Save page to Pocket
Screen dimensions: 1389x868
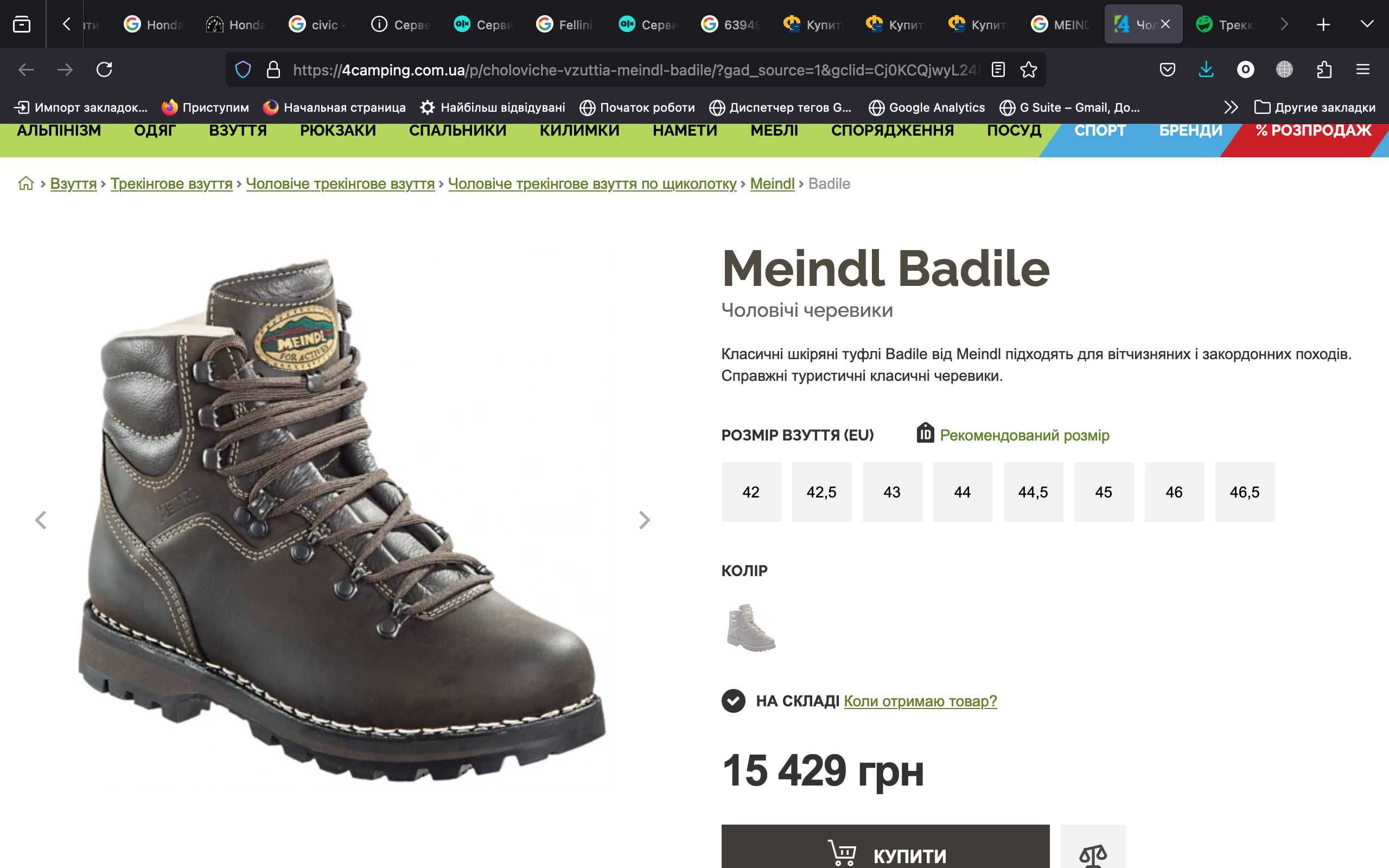pyautogui.click(x=1167, y=70)
